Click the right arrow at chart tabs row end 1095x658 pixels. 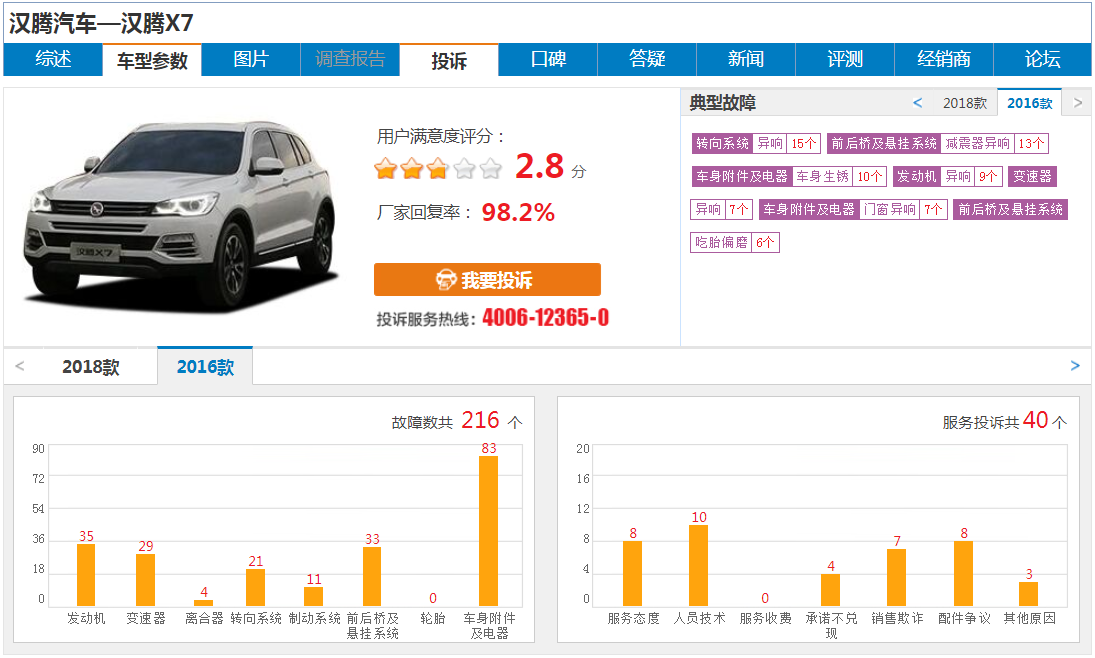pyautogui.click(x=1075, y=366)
